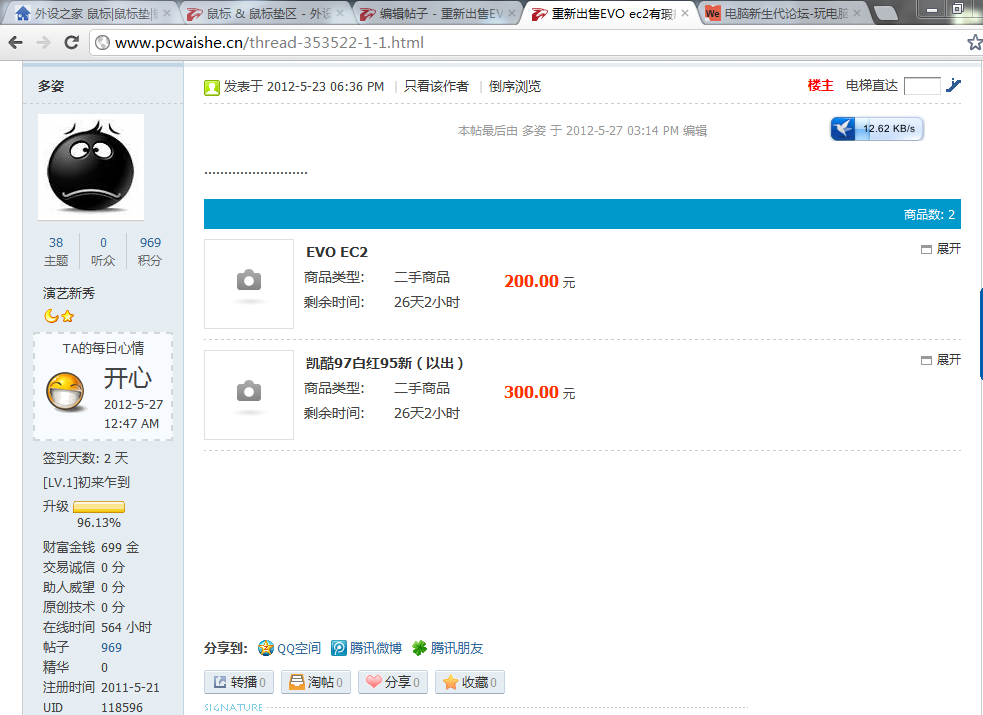The width and height of the screenshot is (983, 715).
Task: Click the 开心 mood smiley icon
Action: point(66,392)
